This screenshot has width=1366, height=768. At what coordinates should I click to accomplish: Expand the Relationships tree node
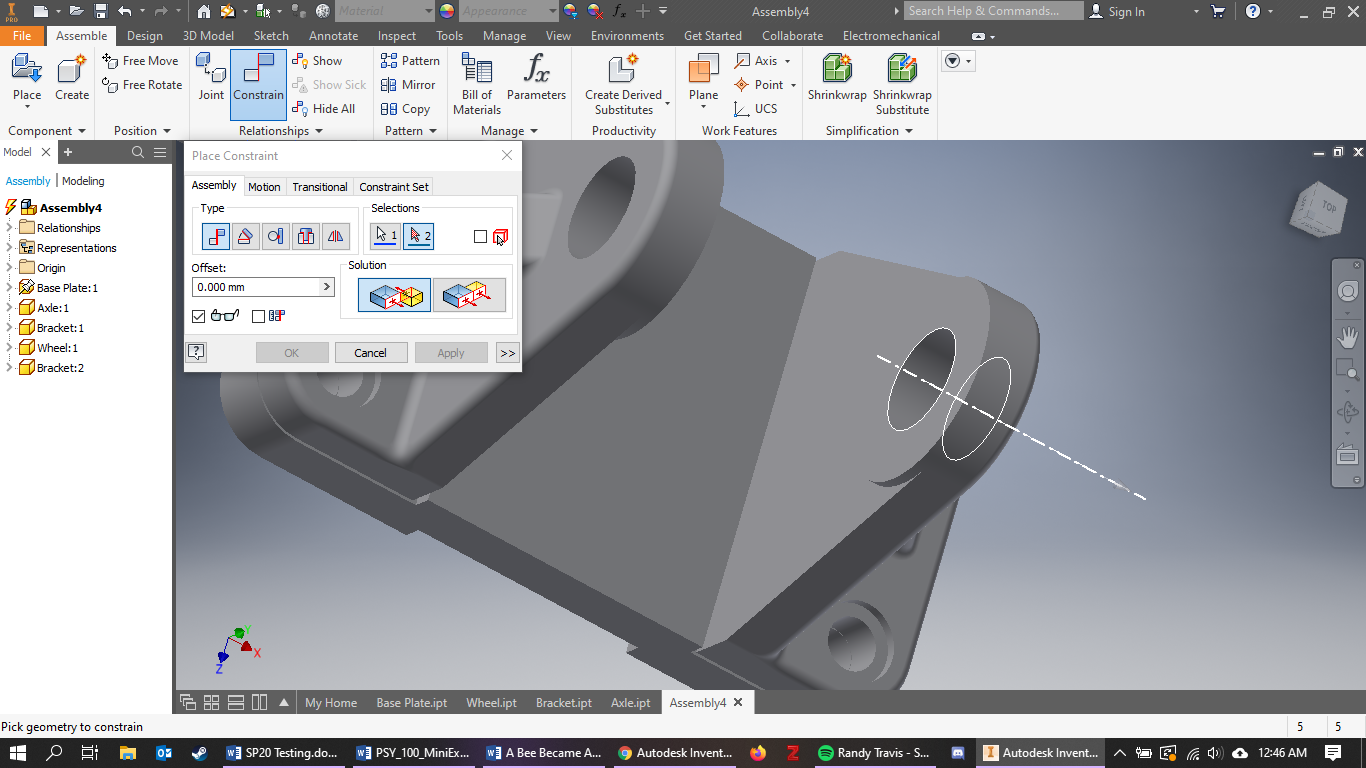click(x=9, y=228)
